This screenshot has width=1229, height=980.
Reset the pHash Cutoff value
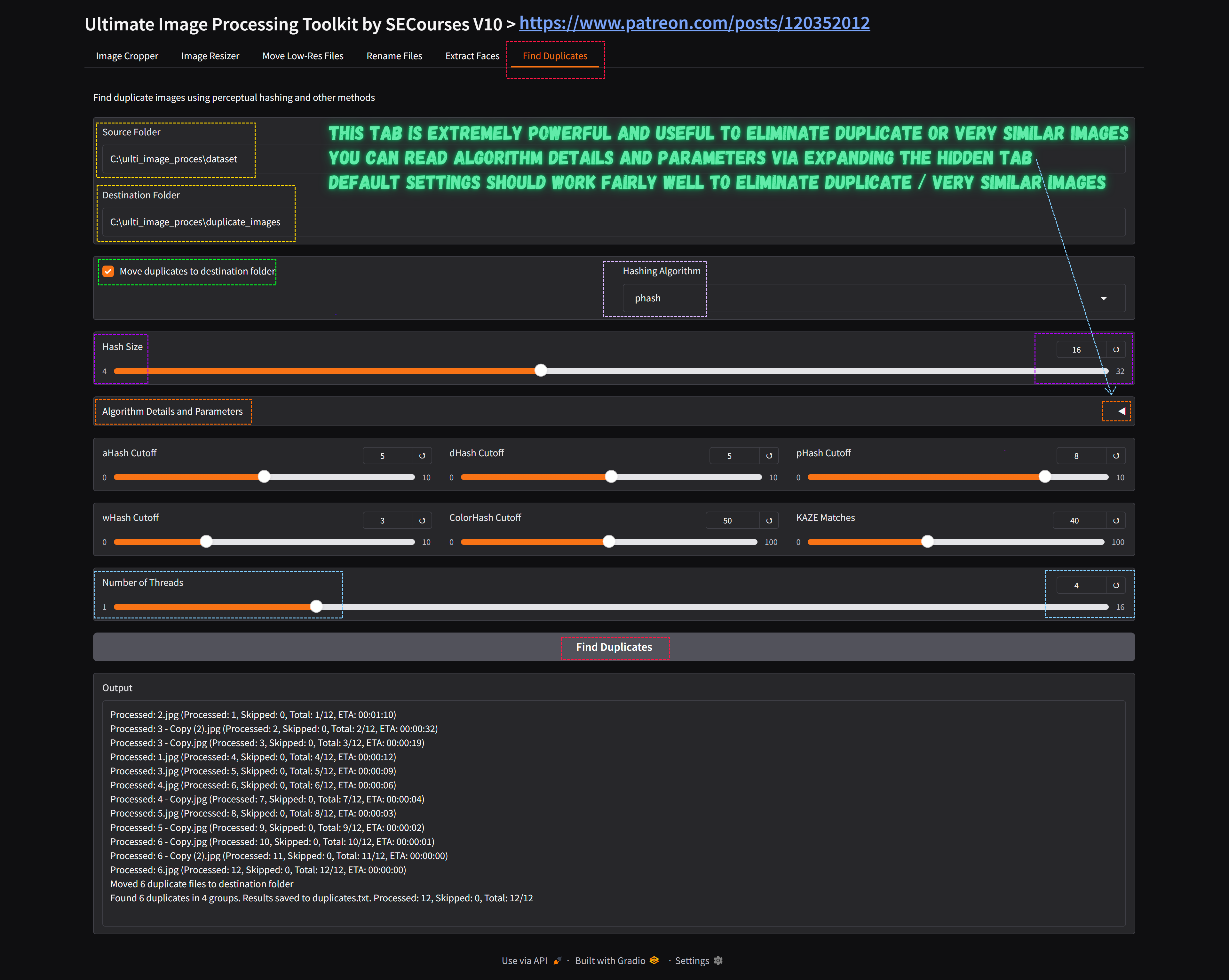pos(1115,456)
